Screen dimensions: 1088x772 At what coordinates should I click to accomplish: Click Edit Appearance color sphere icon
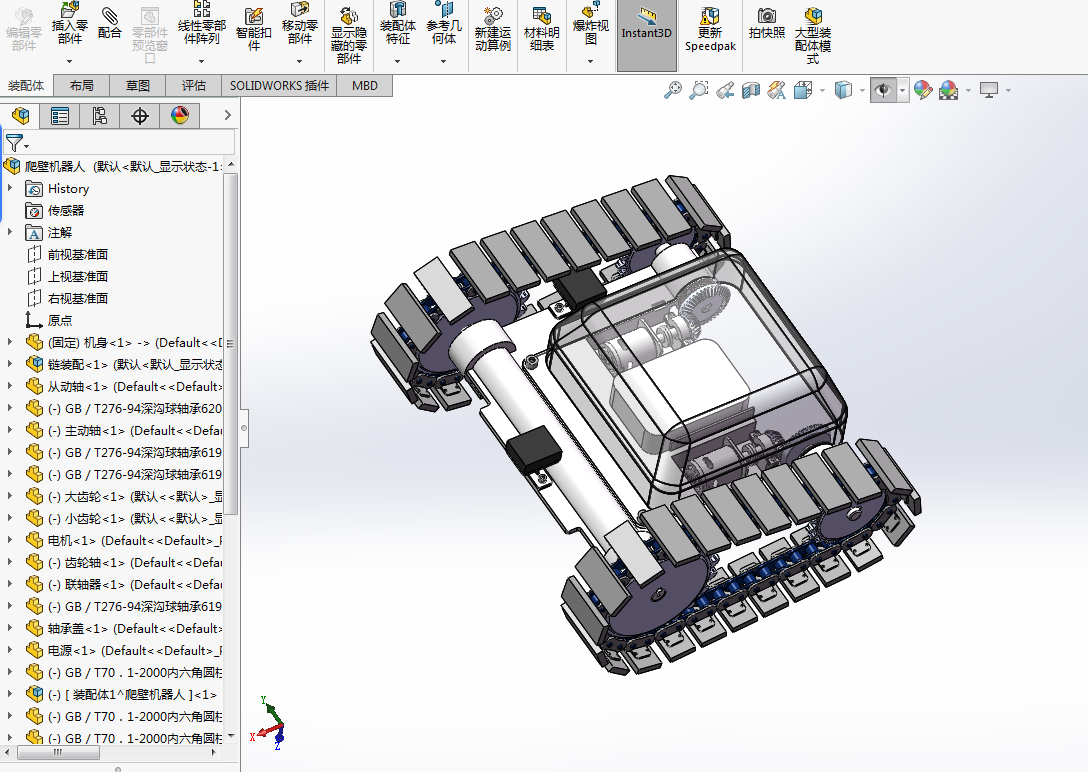[x=923, y=90]
